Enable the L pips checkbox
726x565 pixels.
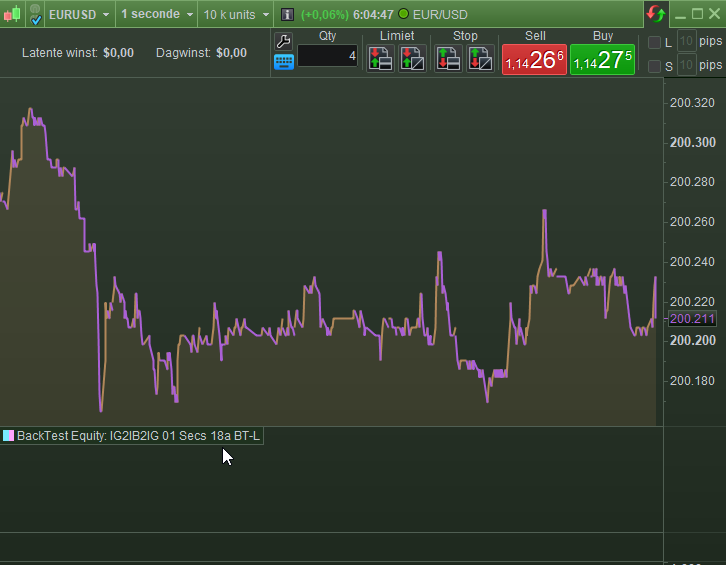tap(654, 43)
